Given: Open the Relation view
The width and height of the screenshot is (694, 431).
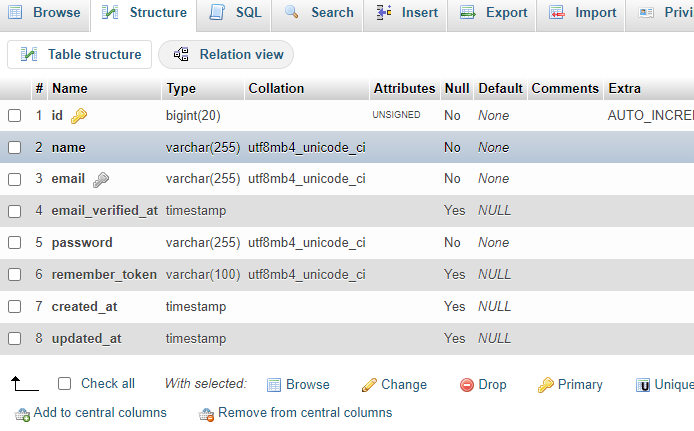Looking at the screenshot, I should coord(227,55).
